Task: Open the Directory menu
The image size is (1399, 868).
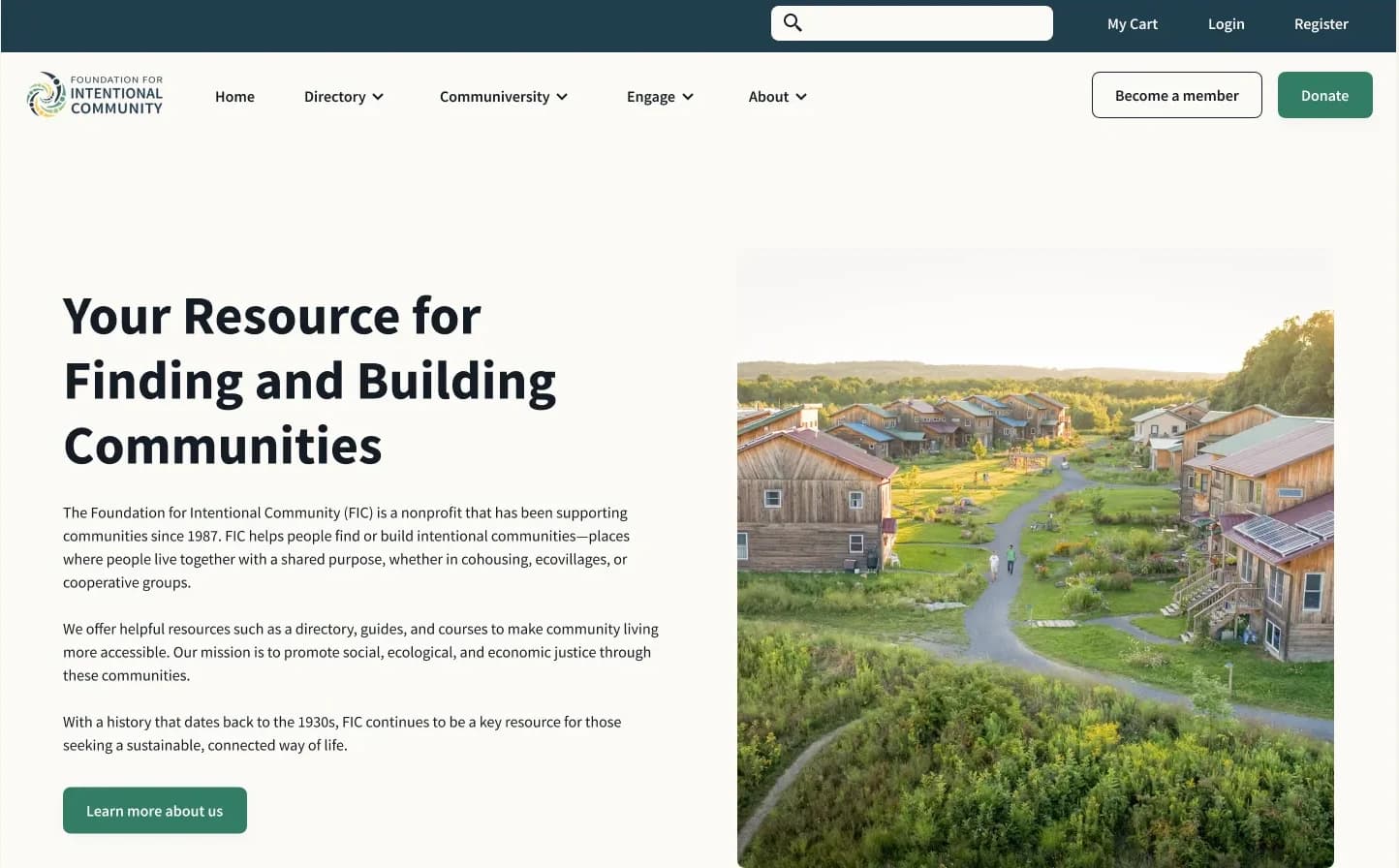Action: (334, 97)
